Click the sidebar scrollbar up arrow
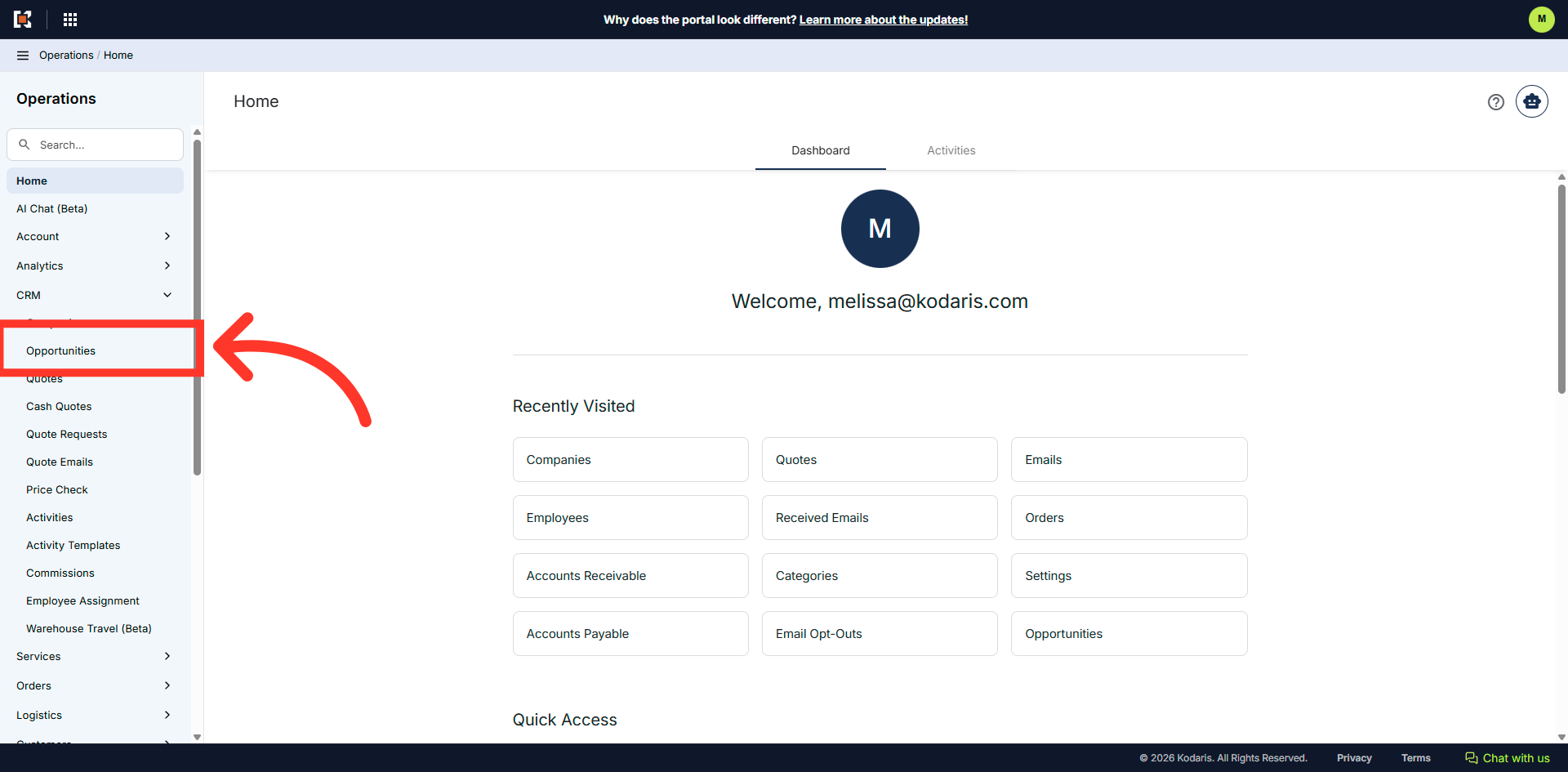 click(197, 132)
